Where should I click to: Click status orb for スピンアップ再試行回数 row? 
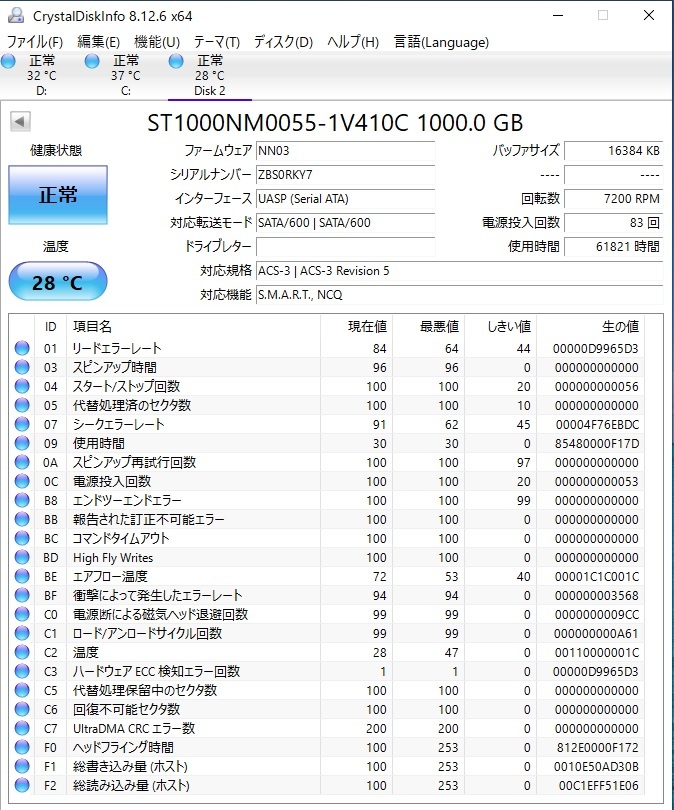(22, 462)
